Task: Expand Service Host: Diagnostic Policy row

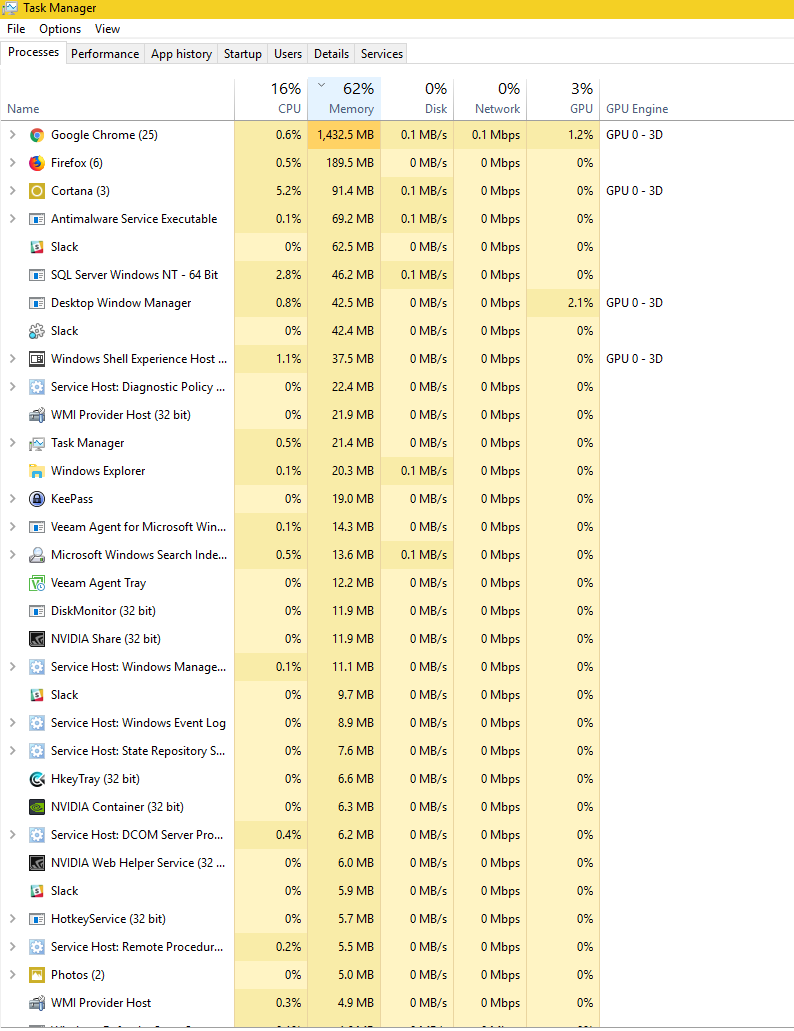Action: pyautogui.click(x=12, y=387)
